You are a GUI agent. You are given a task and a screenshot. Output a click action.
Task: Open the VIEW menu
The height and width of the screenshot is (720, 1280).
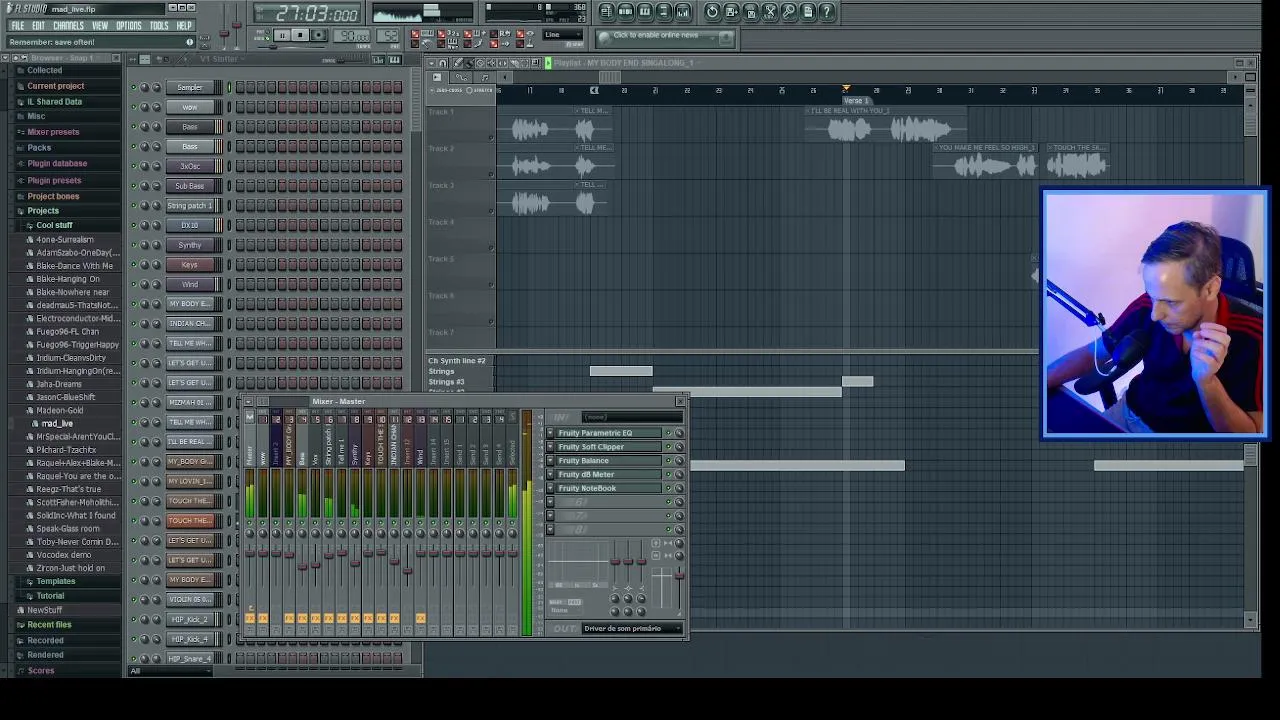[100, 26]
